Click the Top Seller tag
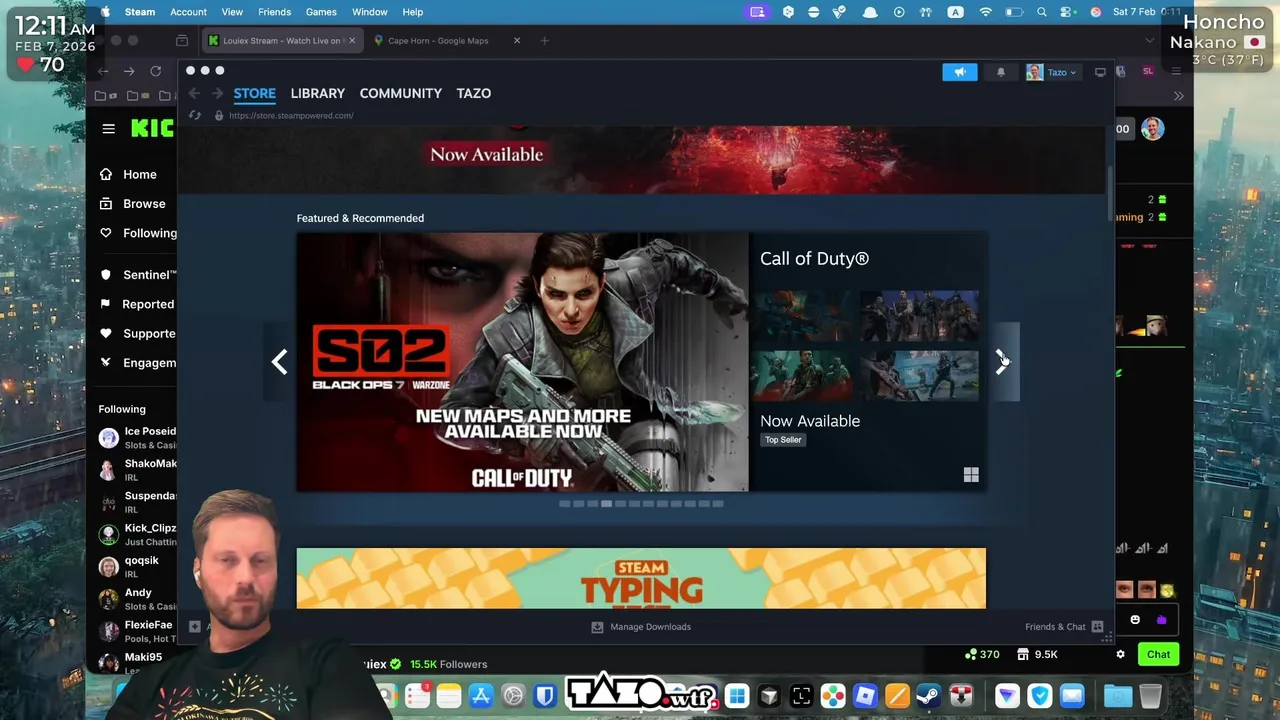The height and width of the screenshot is (720, 1280). [x=783, y=440]
